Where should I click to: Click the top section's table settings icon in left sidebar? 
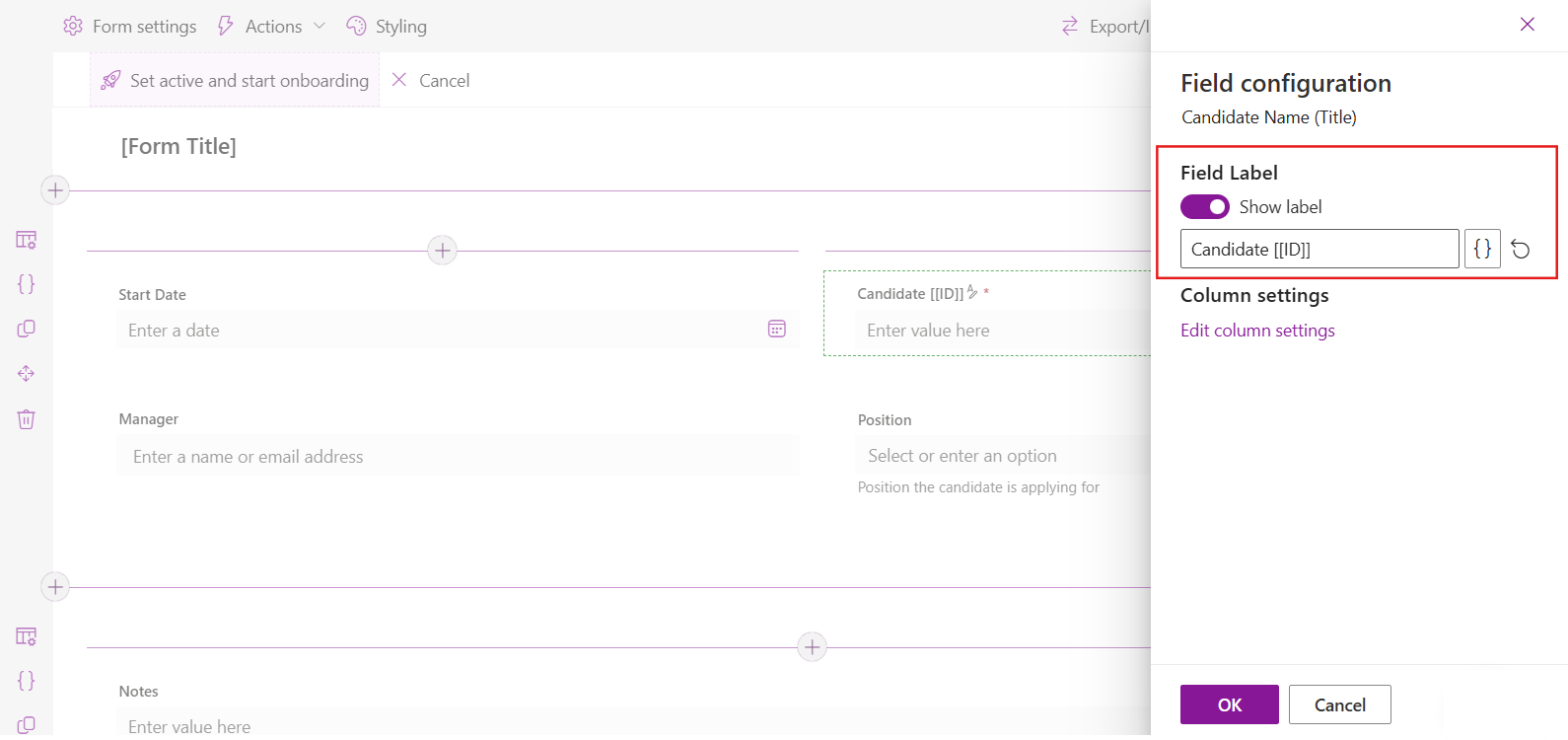coord(27,240)
